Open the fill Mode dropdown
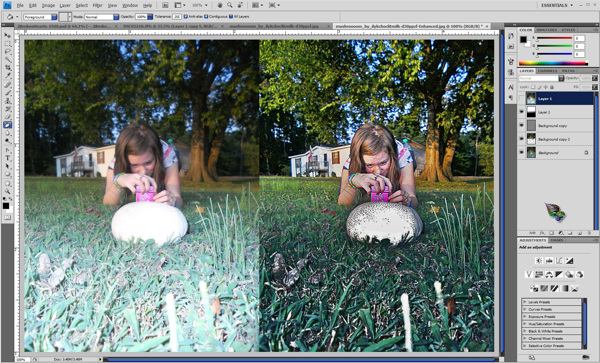600x363 pixels. (x=101, y=17)
